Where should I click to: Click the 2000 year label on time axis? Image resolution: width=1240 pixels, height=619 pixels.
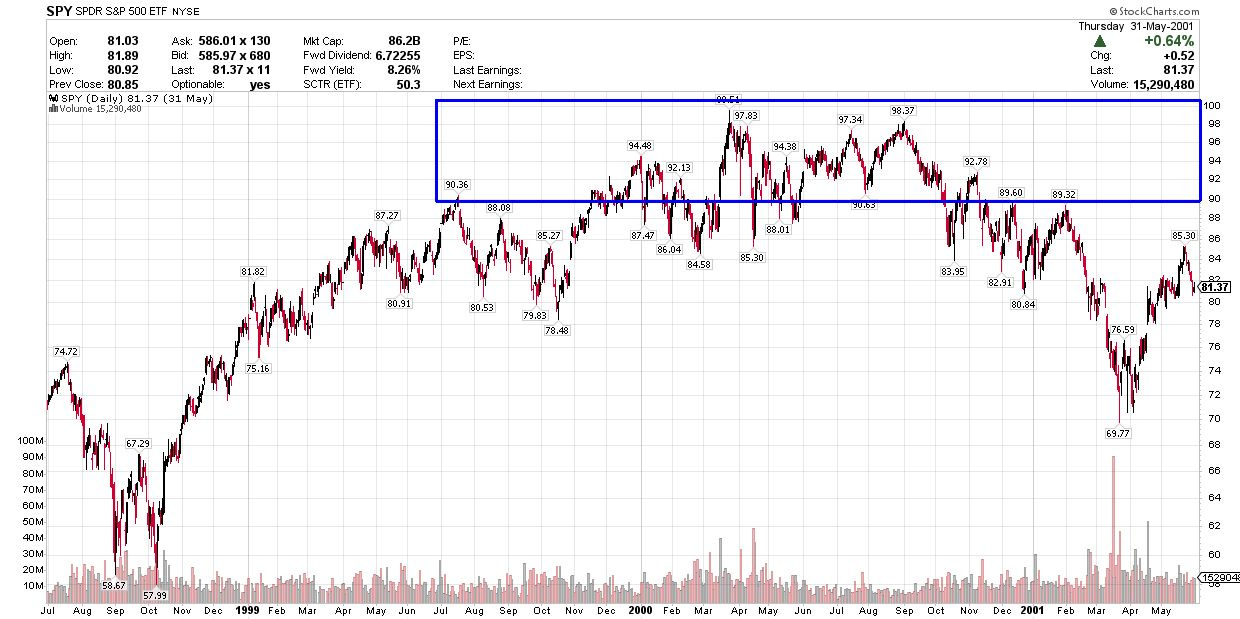coord(642,609)
